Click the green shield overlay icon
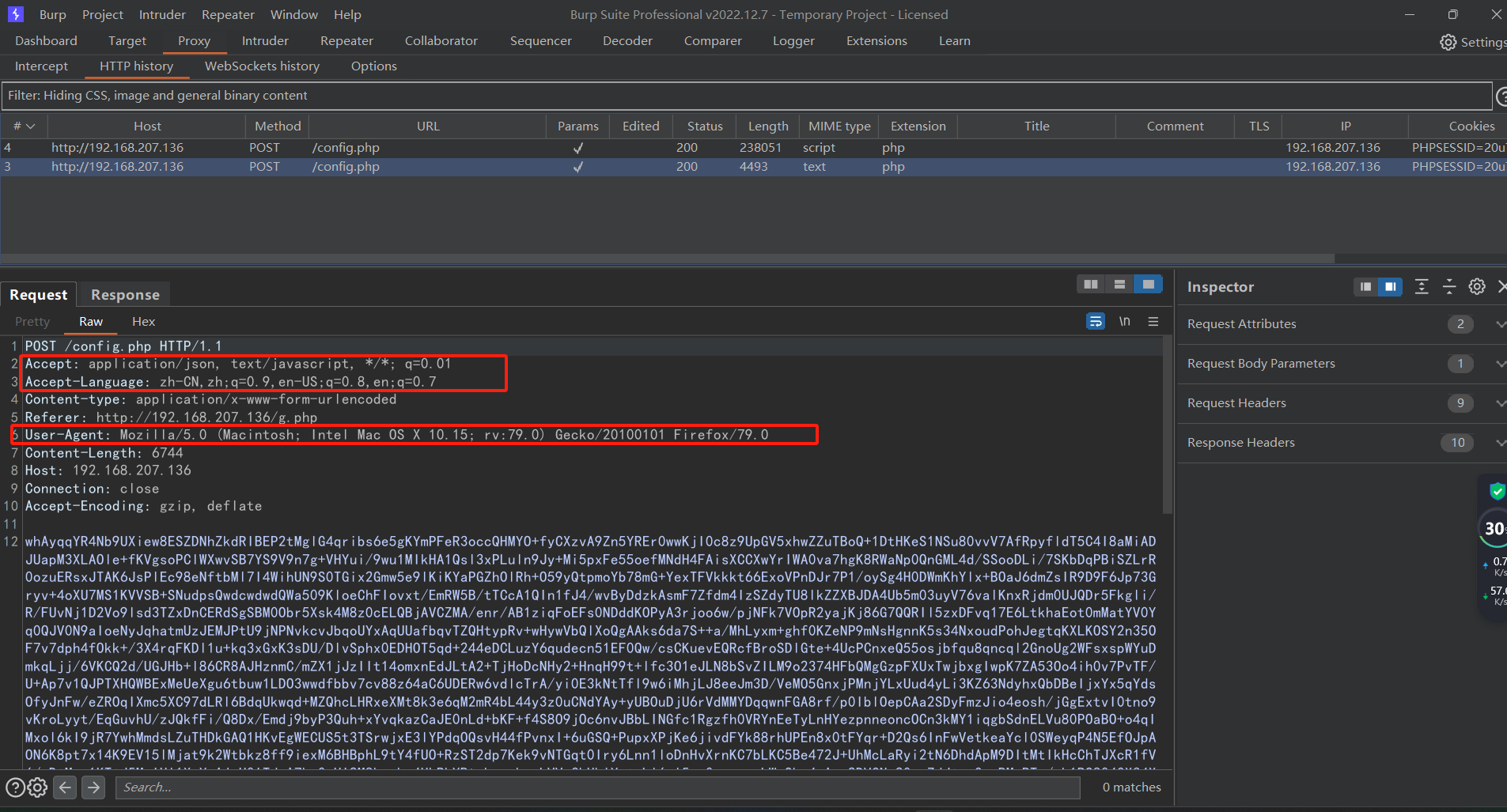 [1497, 491]
